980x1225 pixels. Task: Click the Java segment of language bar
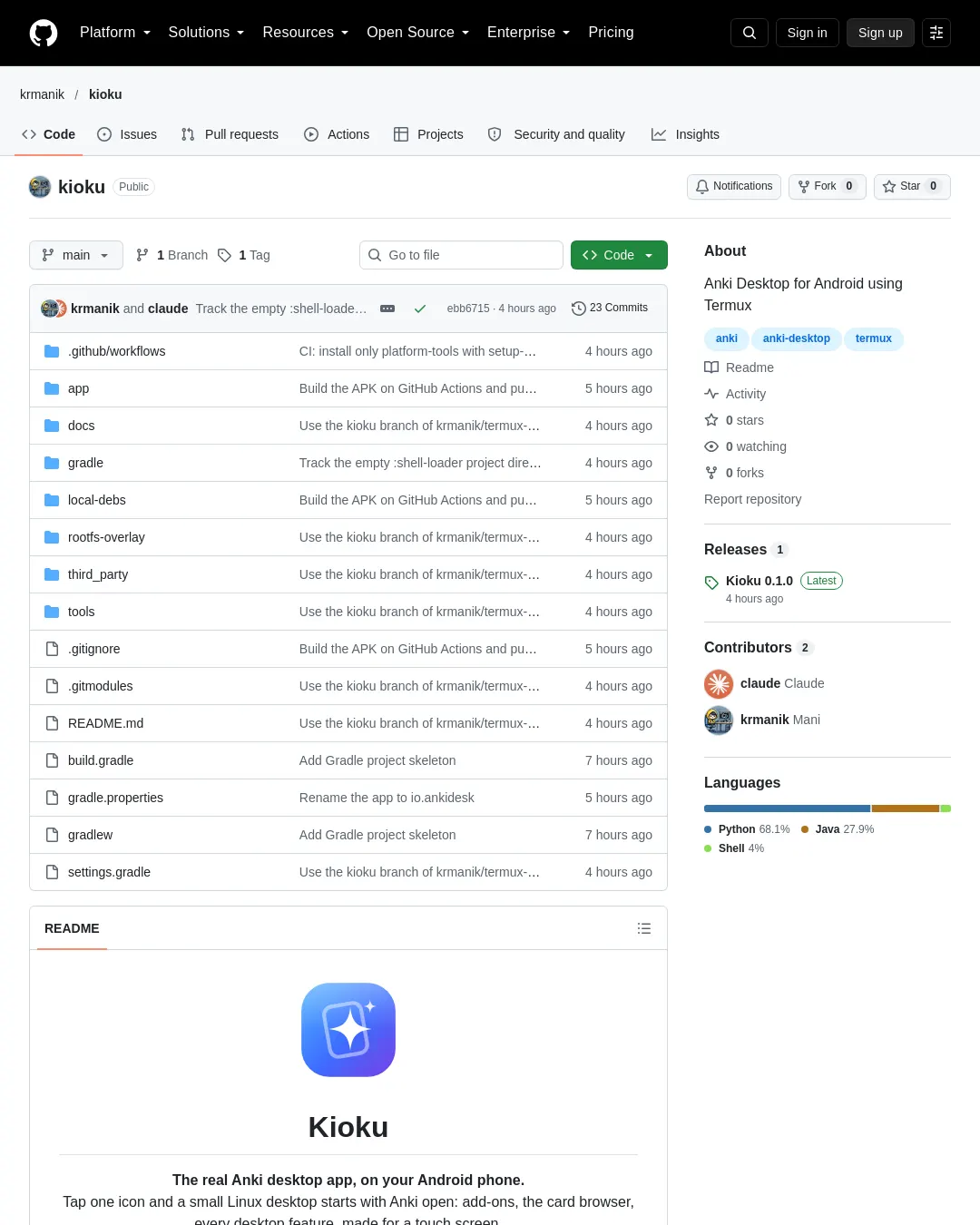[x=906, y=808]
